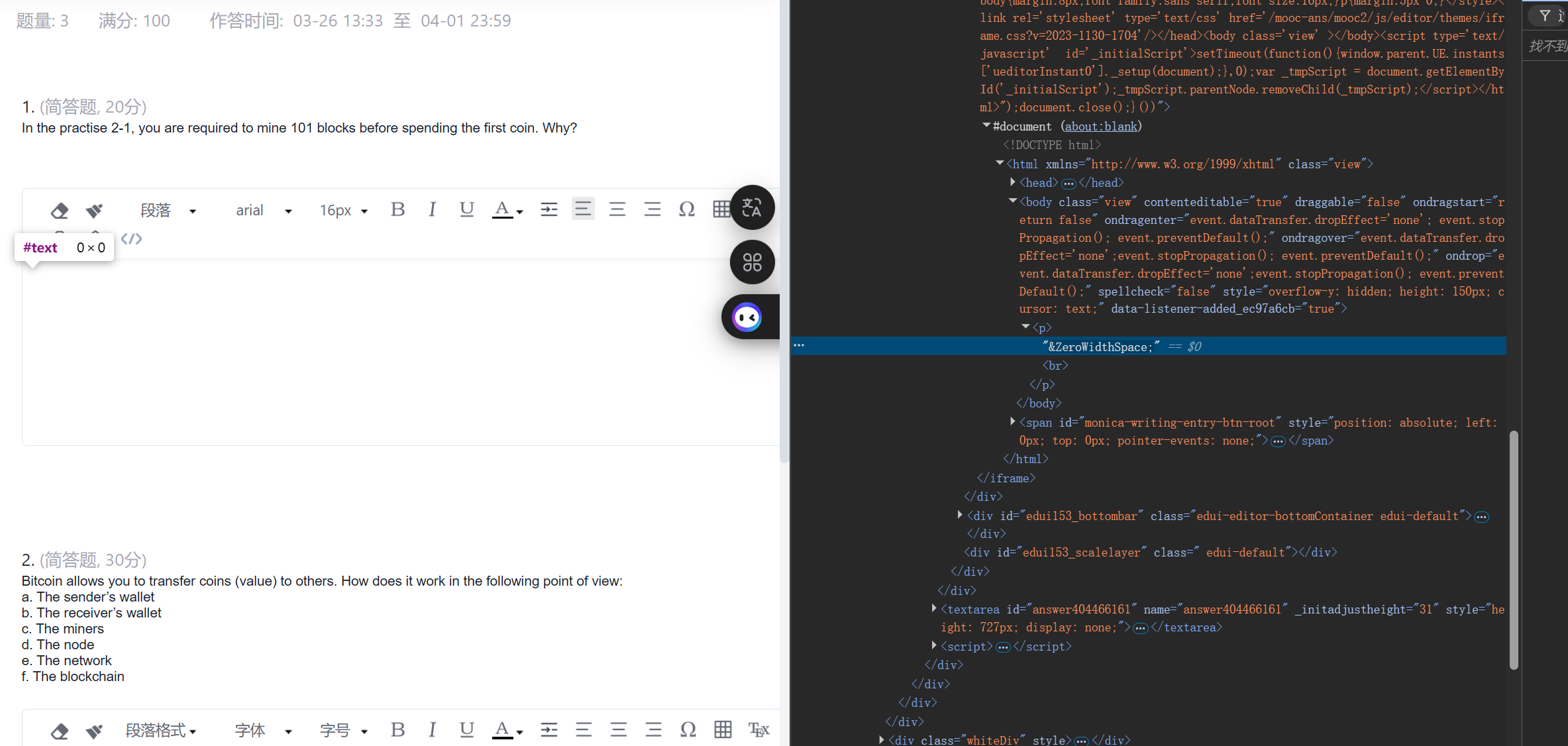Click the round translate floating button
The width and height of the screenshot is (1568, 746).
pos(752,208)
